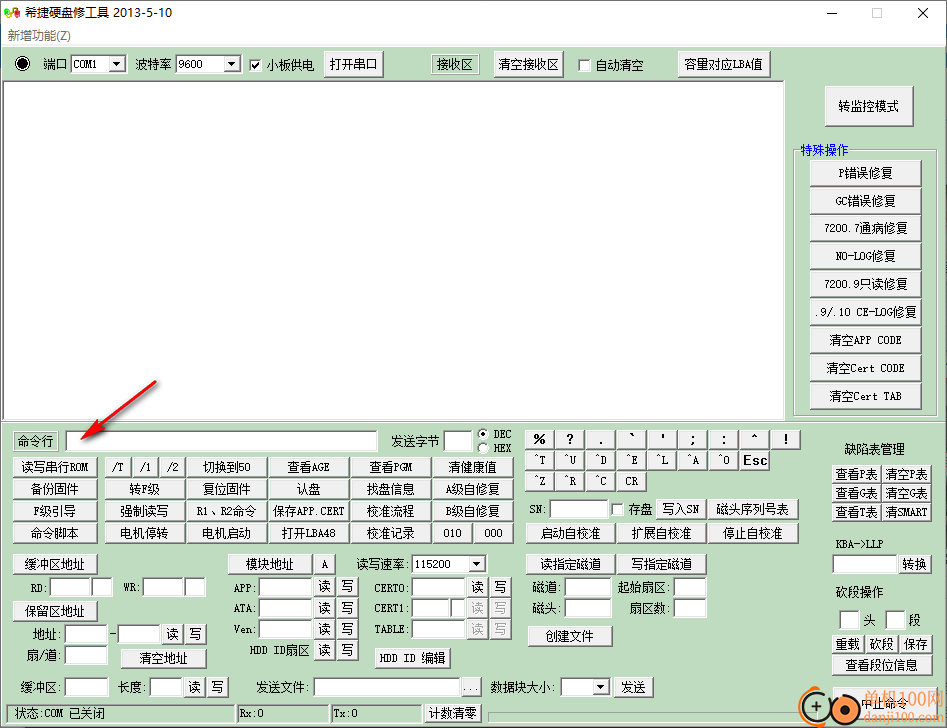Send the ^L control key
This screenshot has width=947, height=728.
tap(663, 460)
